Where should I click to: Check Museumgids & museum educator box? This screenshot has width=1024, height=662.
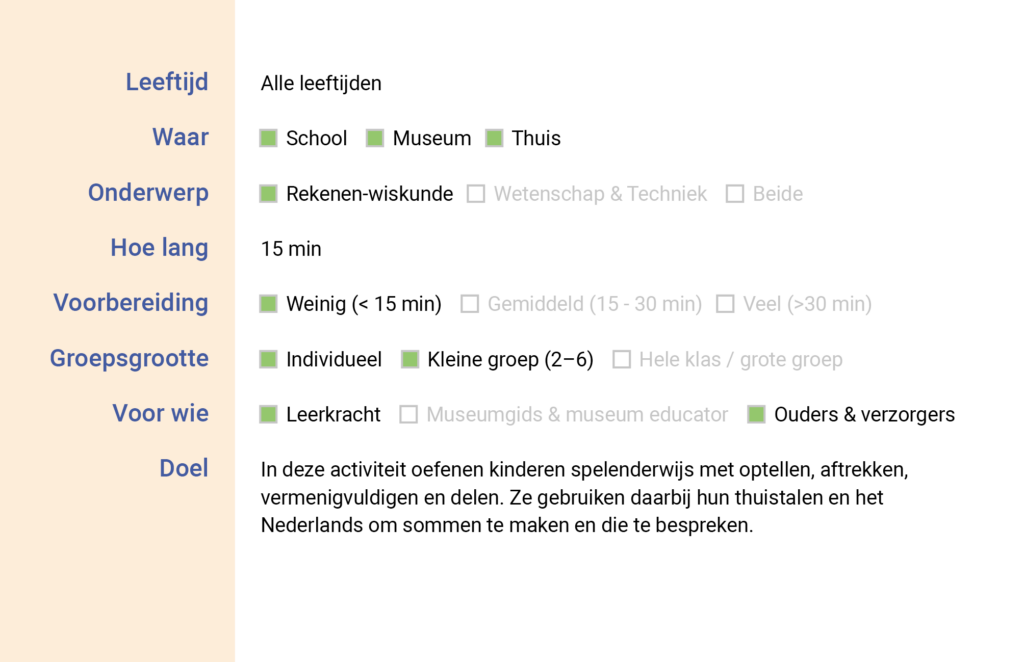point(408,414)
